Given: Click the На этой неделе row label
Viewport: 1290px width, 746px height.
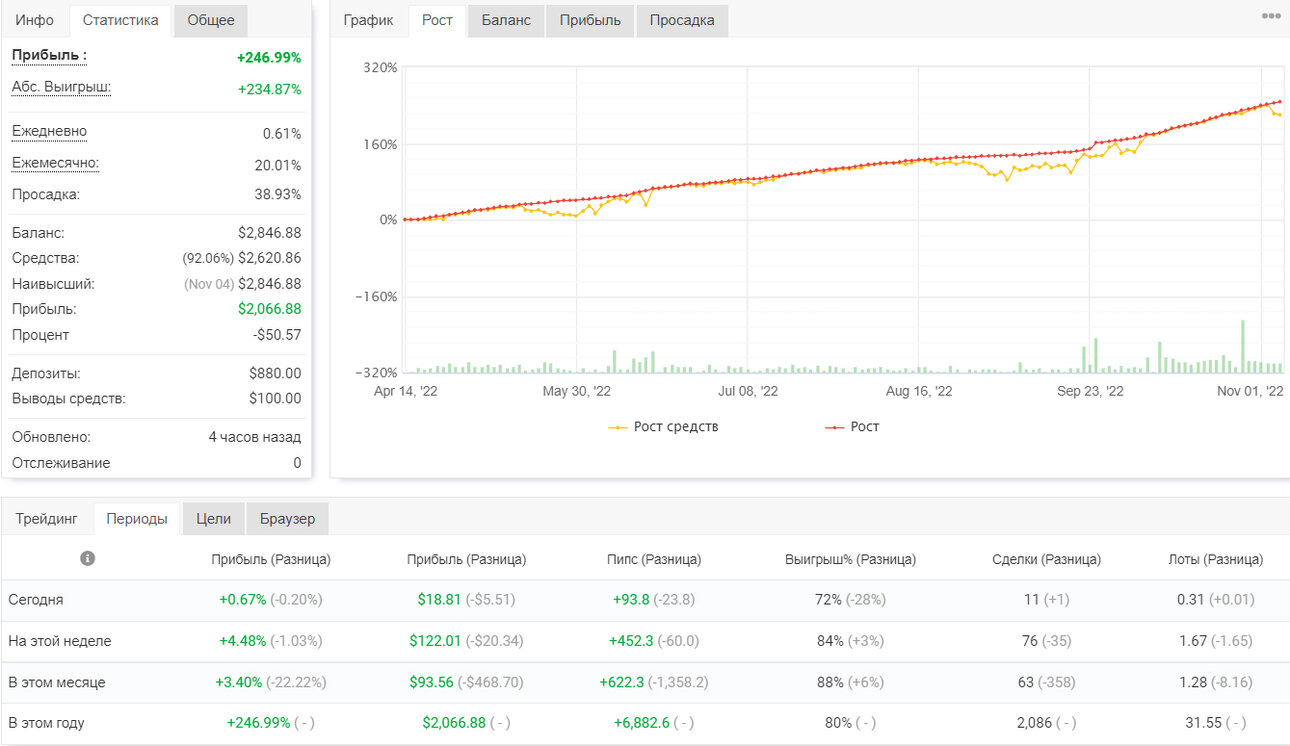Looking at the screenshot, I should pyautogui.click(x=60, y=641).
